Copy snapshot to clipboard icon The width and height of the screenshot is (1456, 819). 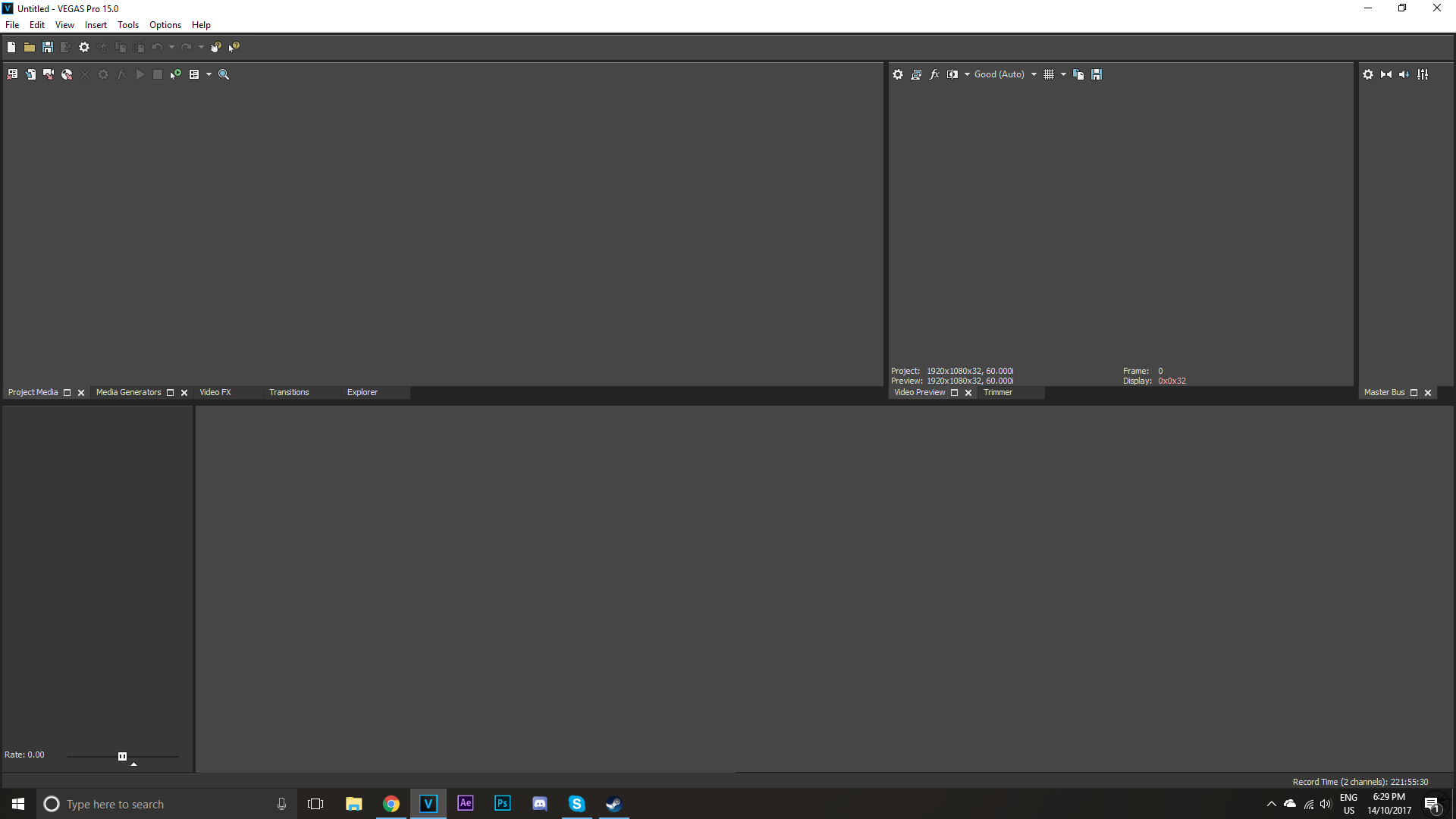[x=1078, y=74]
